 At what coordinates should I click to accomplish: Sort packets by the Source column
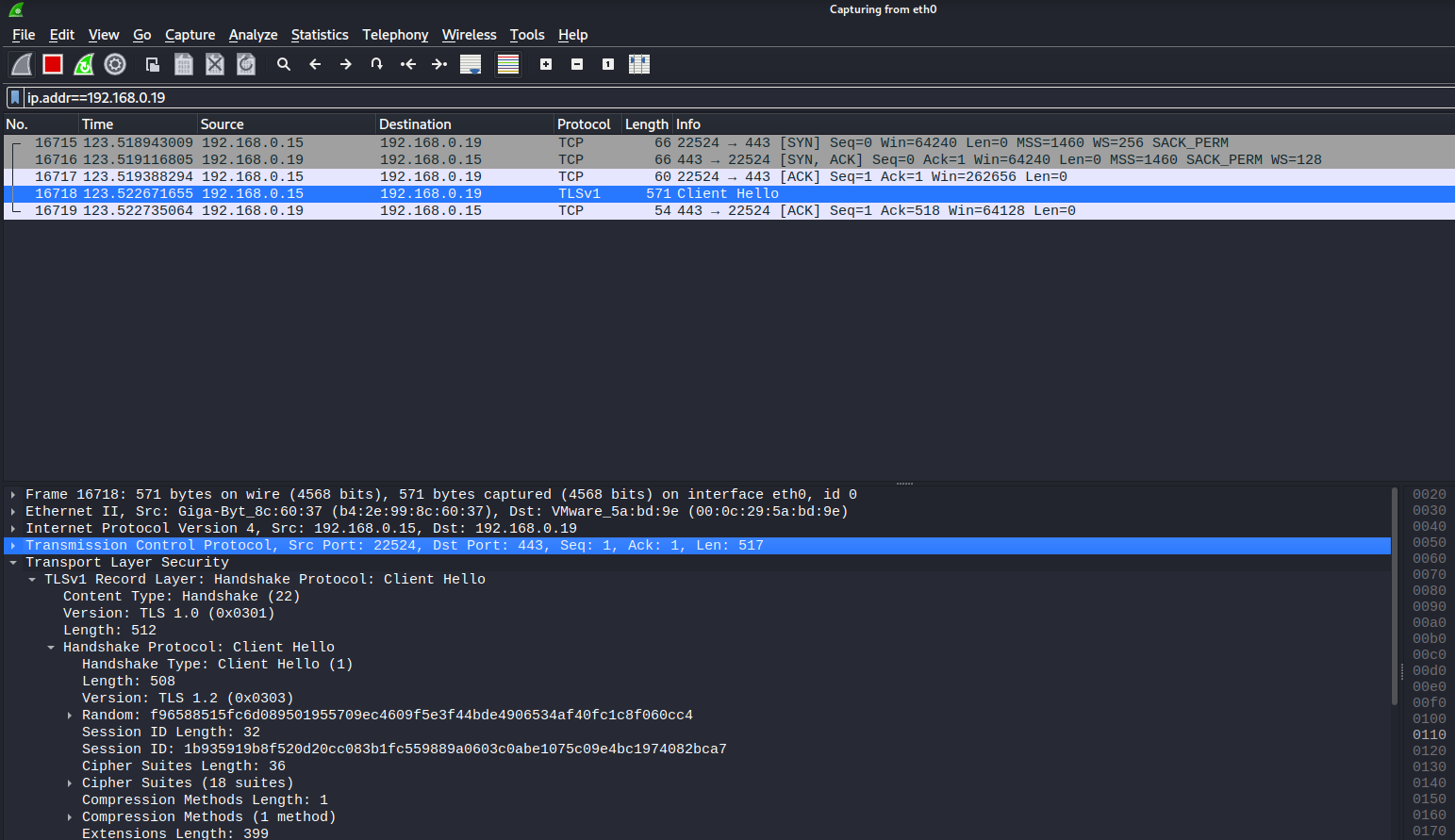pos(287,124)
